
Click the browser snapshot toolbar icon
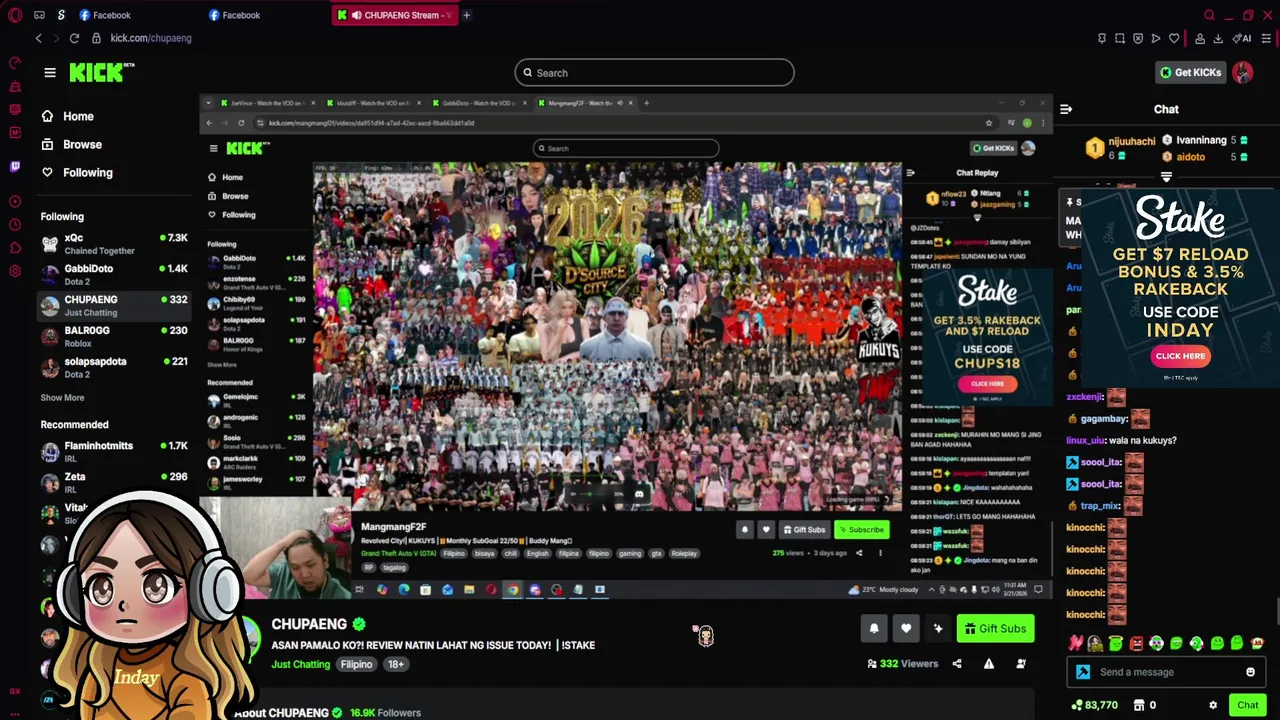[x=1120, y=38]
